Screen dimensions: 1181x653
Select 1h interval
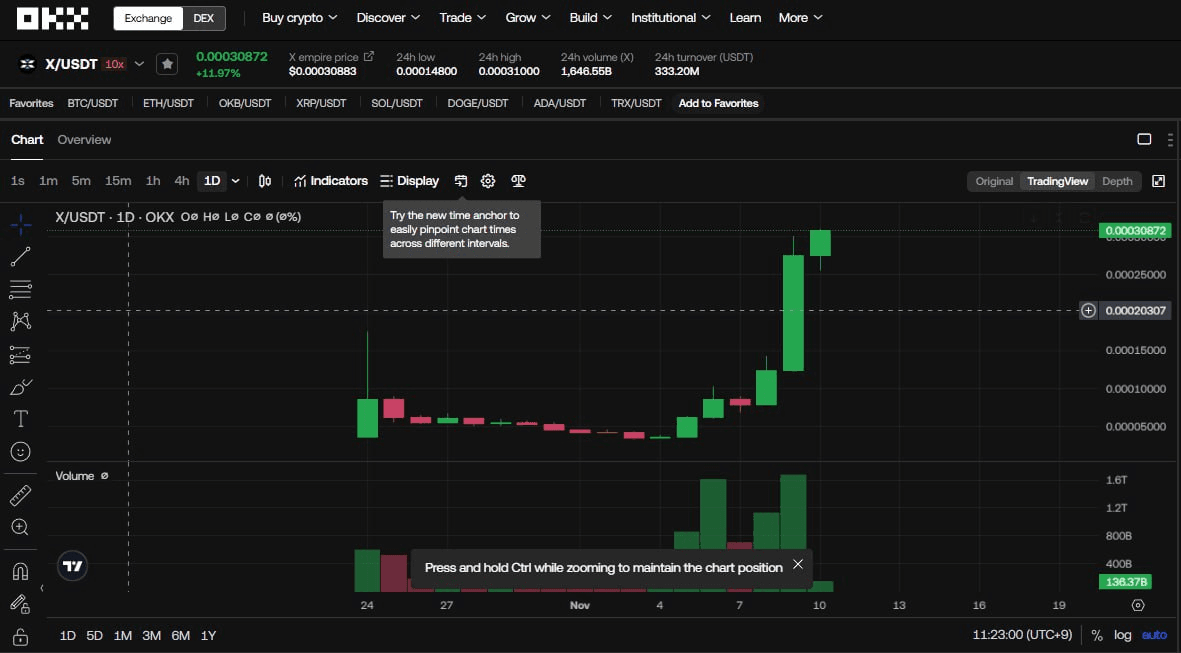pyautogui.click(x=153, y=181)
